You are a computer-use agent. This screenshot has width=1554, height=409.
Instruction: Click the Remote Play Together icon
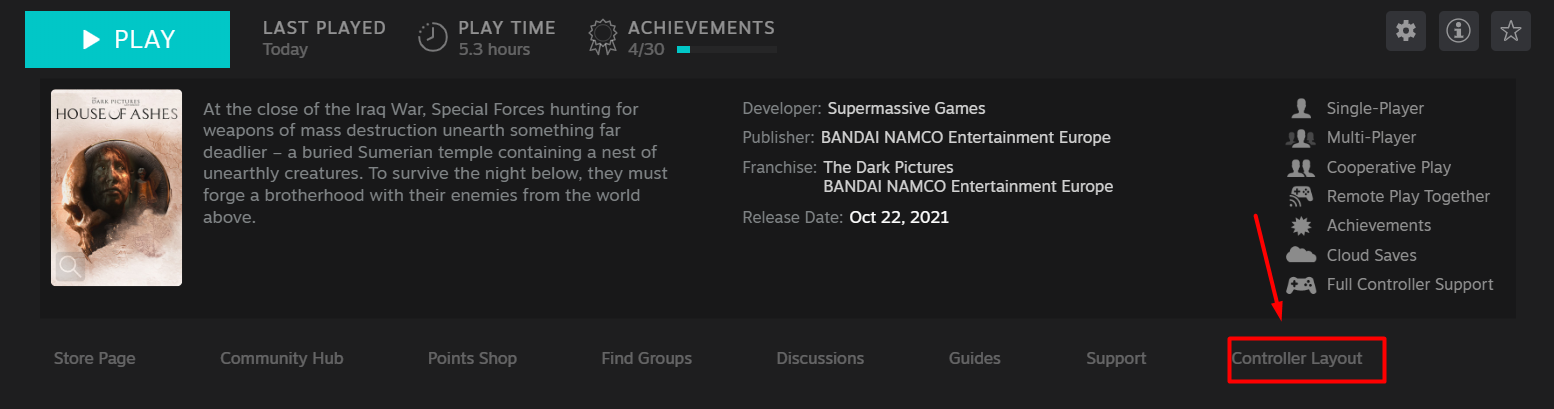[x=1300, y=196]
